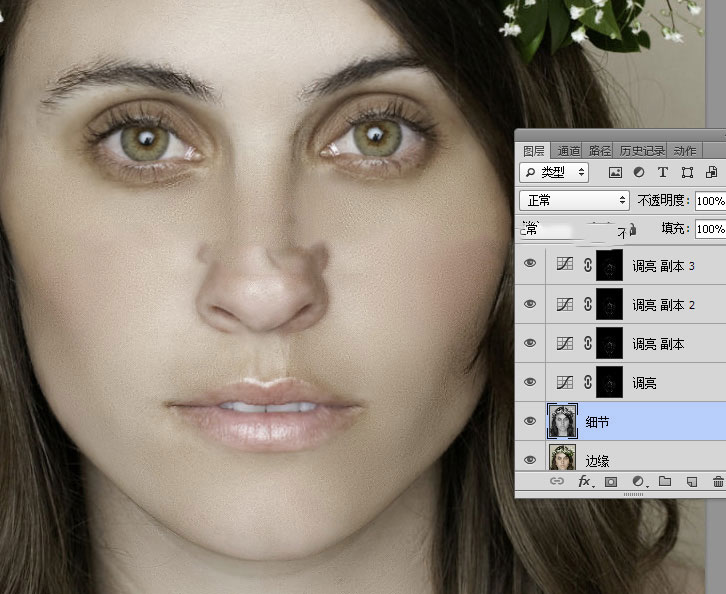Open the 正常 blend mode dropdown
The width and height of the screenshot is (726, 594).
point(575,201)
